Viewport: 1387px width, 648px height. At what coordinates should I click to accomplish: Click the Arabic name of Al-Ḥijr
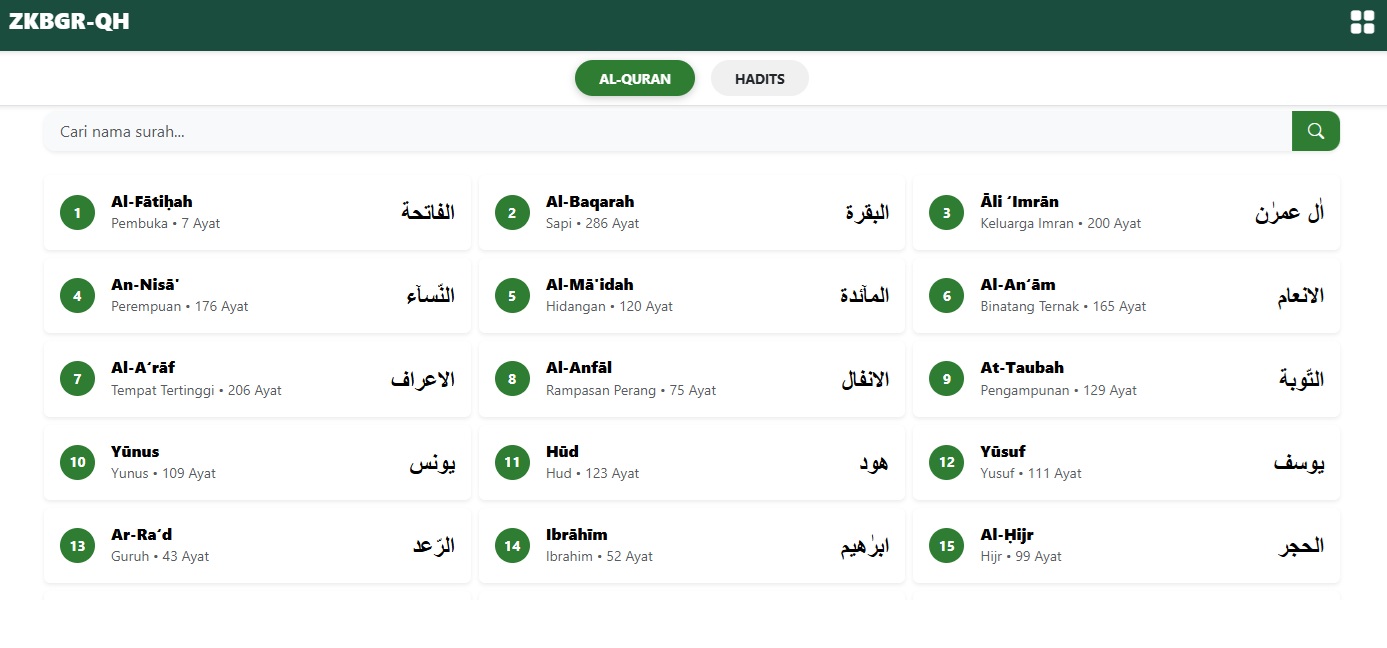point(1300,546)
